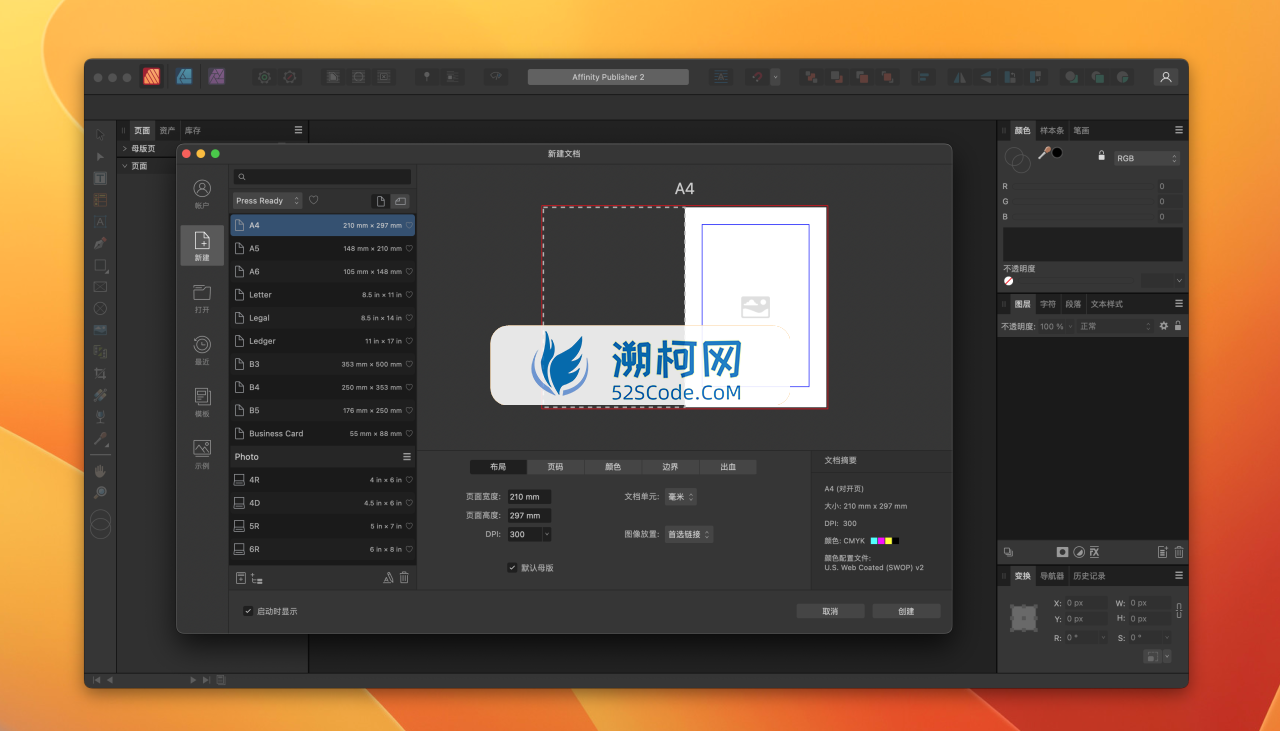
Task: Open the RGB color model dropdown
Action: pyautogui.click(x=1147, y=158)
